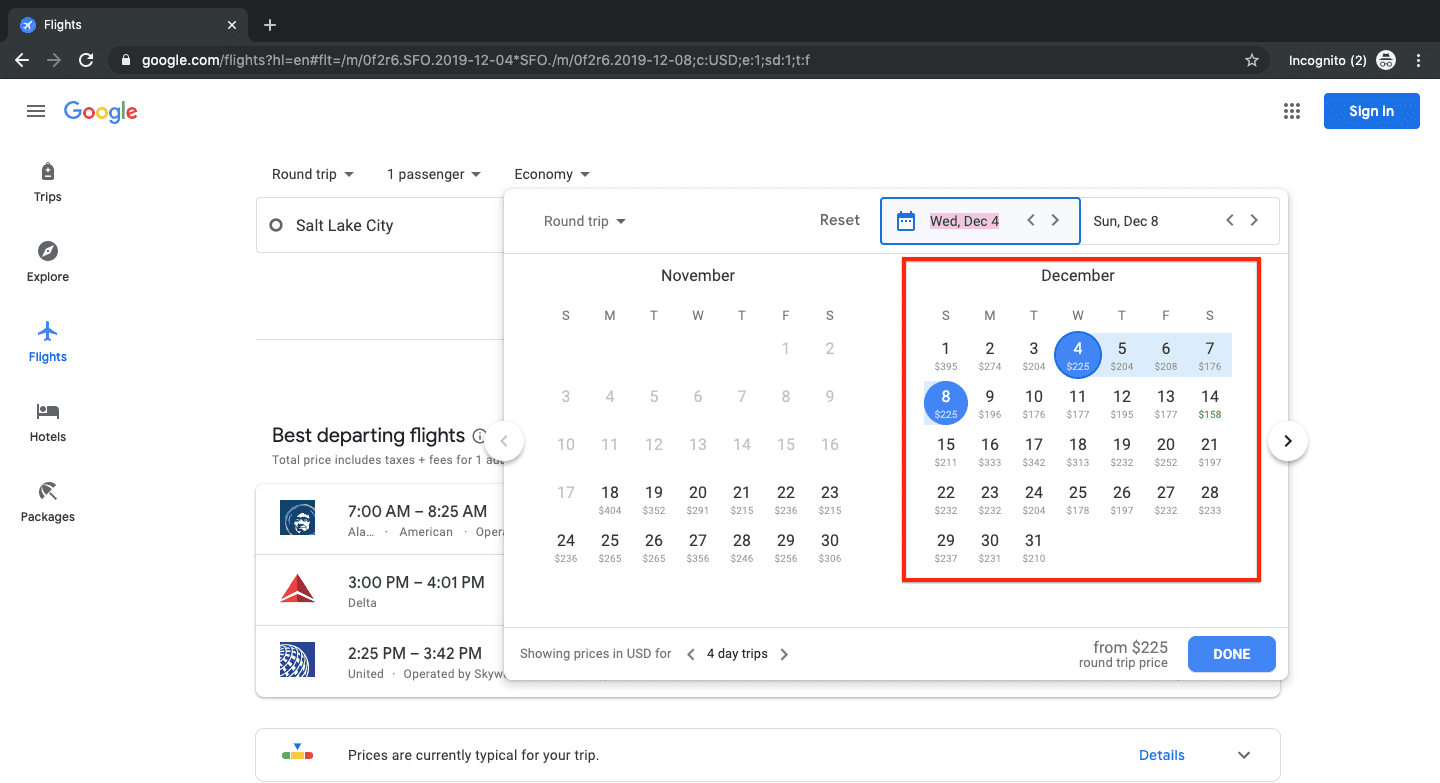Show next month in the calendar

[x=1288, y=441]
